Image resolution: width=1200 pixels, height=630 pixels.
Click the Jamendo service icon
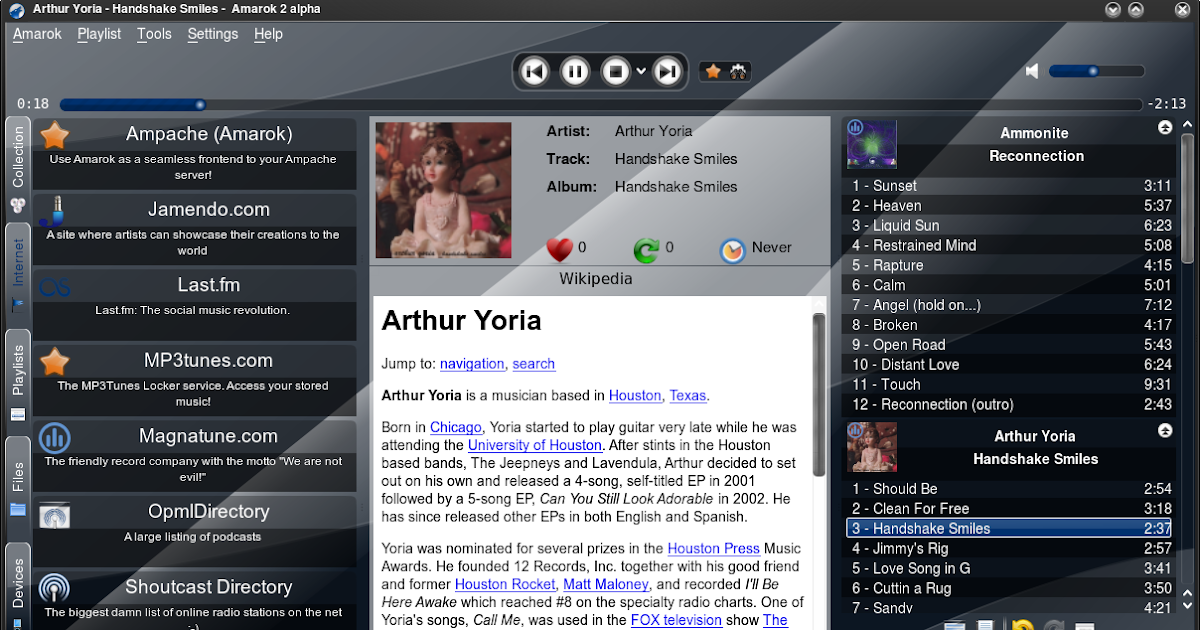pos(54,210)
